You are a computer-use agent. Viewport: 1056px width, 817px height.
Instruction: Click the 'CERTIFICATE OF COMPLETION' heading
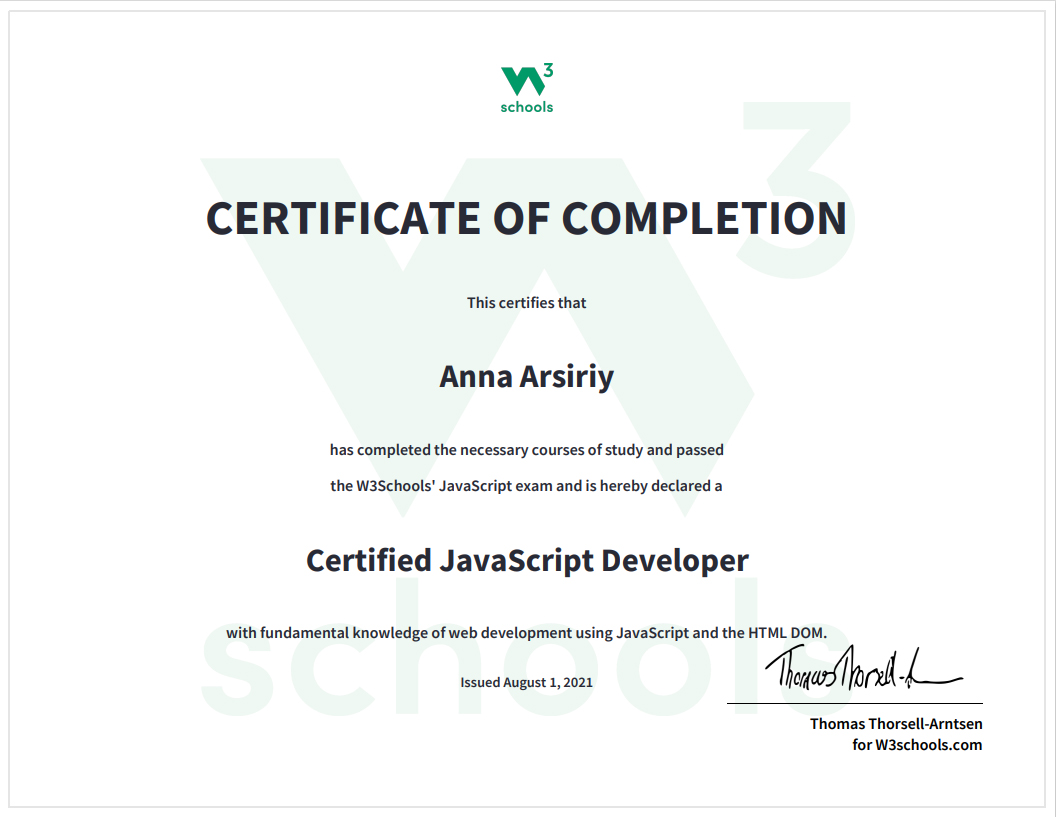526,218
